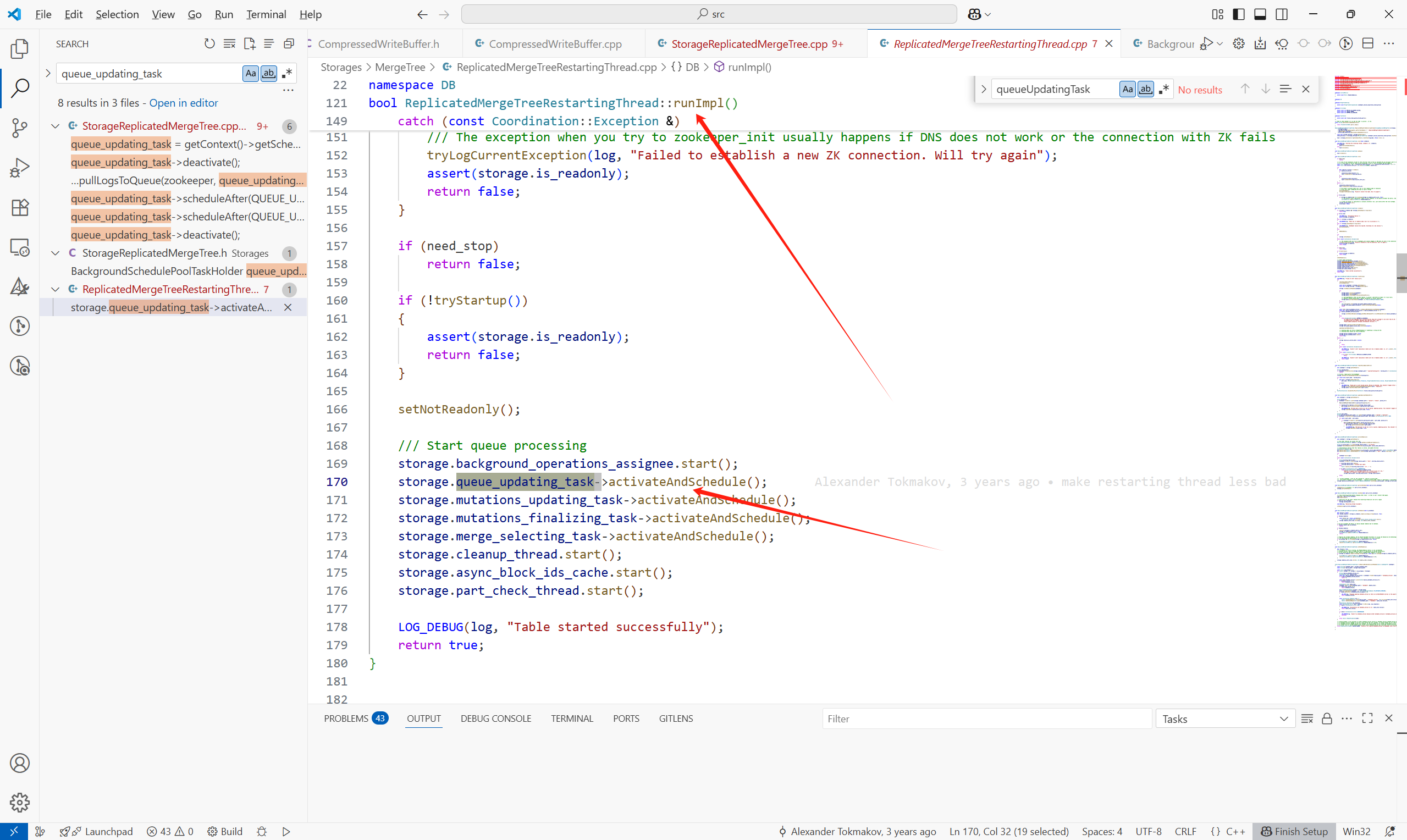Open more editor actions menu

pos(1389,43)
